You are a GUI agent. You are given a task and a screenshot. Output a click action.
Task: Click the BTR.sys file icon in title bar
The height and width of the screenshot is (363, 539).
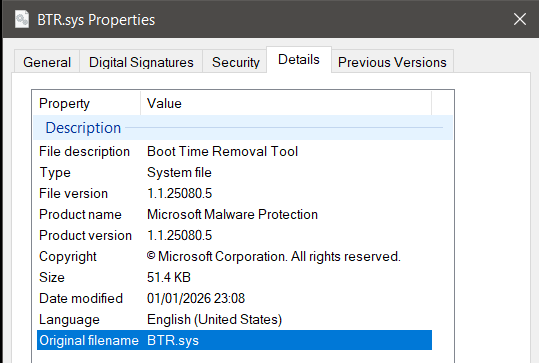point(22,19)
